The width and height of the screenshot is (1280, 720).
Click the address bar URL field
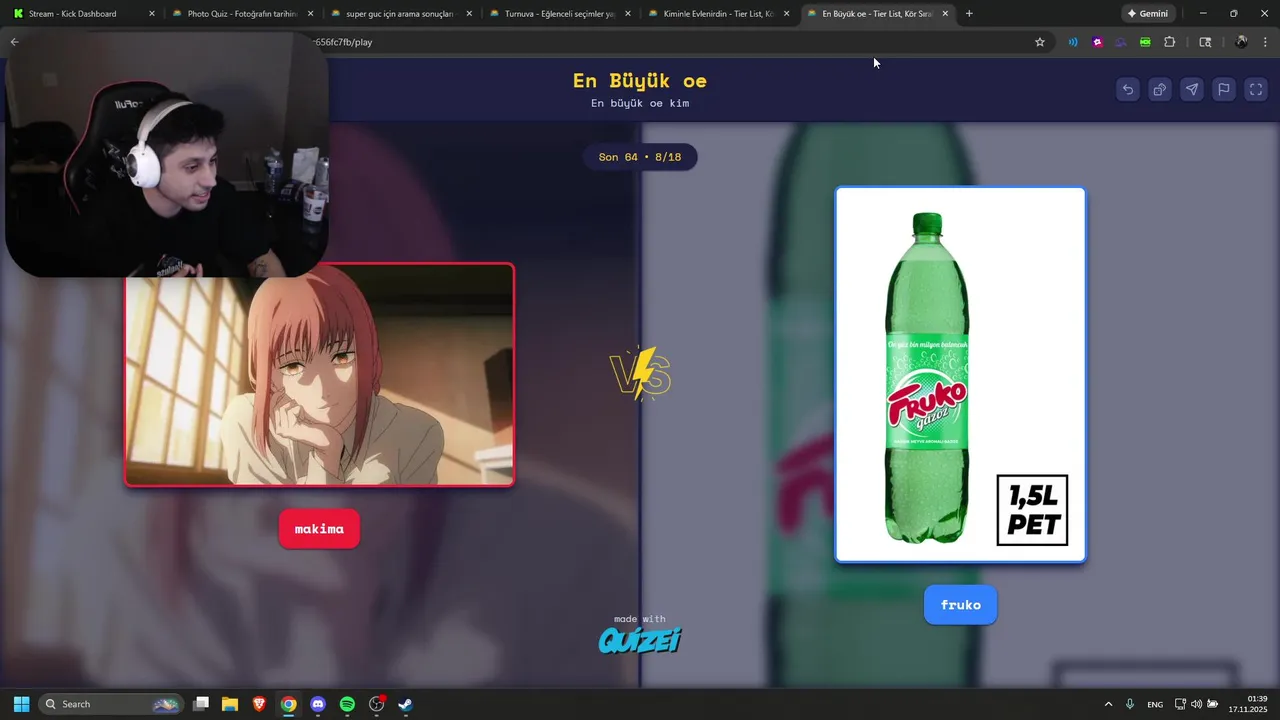point(670,42)
